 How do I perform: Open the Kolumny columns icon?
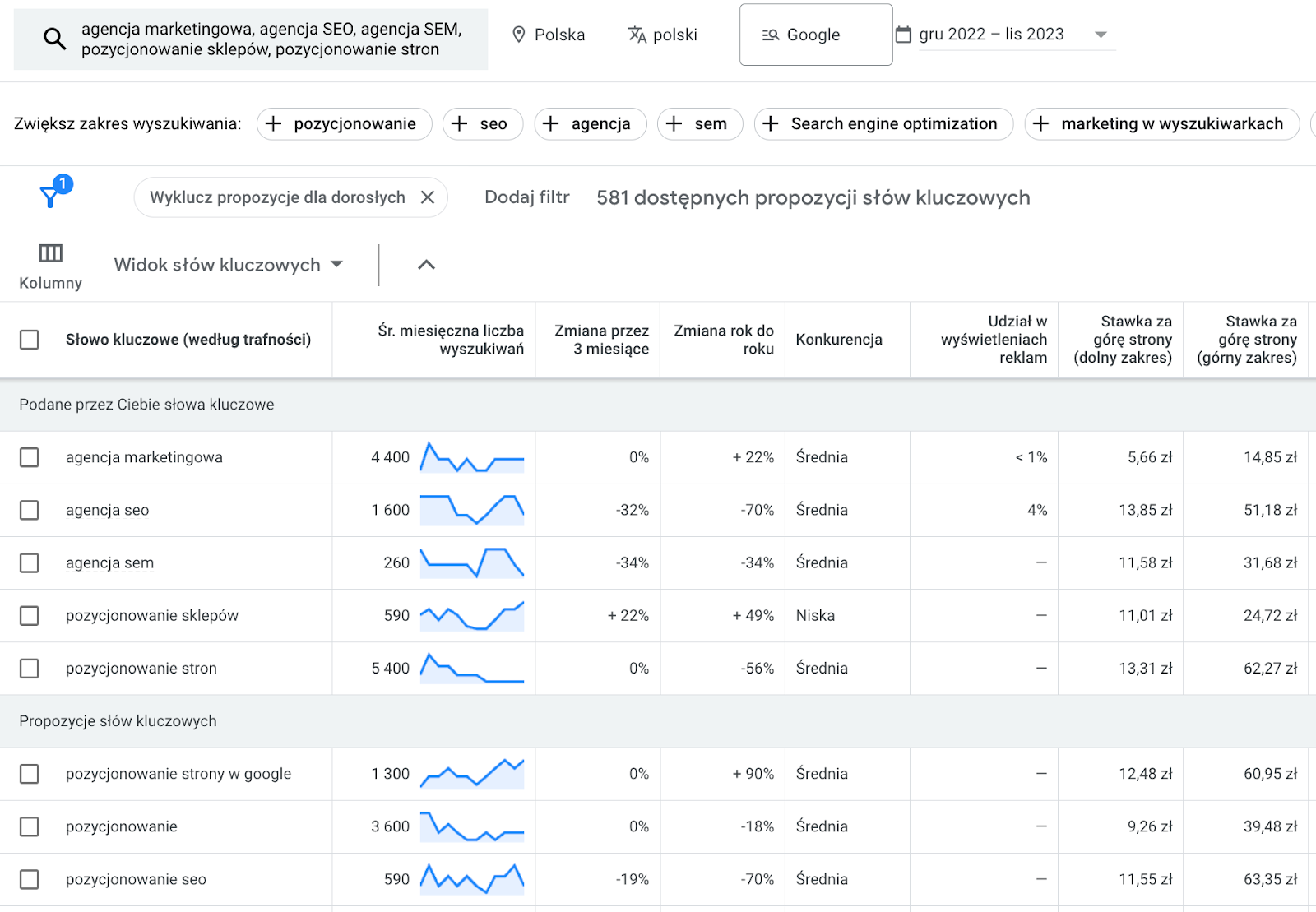50,253
